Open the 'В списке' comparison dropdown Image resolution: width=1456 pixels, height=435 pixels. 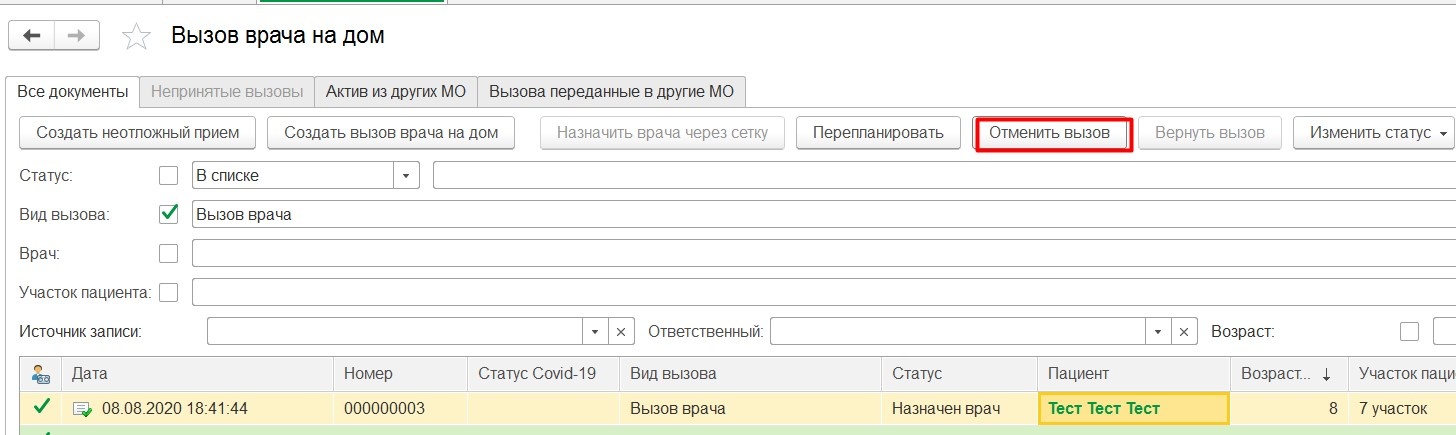click(x=406, y=176)
